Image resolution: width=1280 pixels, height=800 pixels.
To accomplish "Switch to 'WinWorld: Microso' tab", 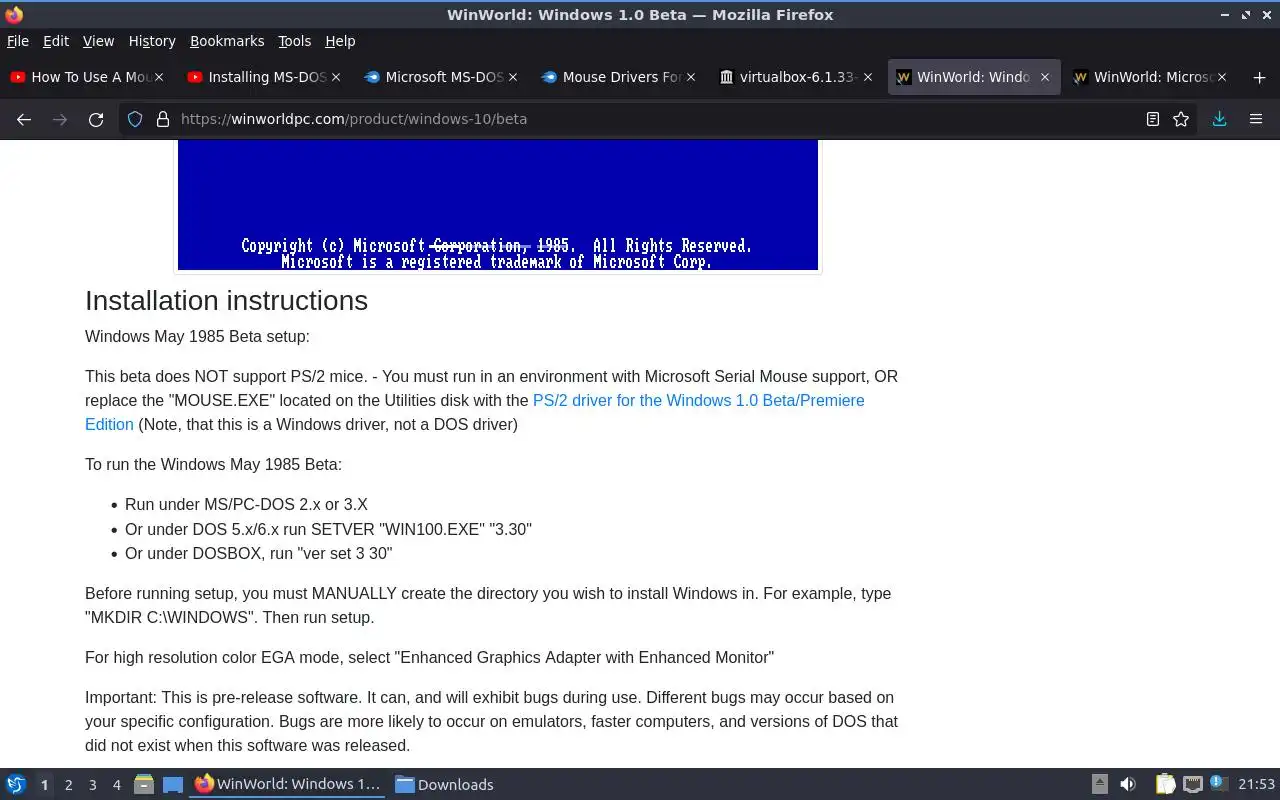I will tap(1150, 77).
